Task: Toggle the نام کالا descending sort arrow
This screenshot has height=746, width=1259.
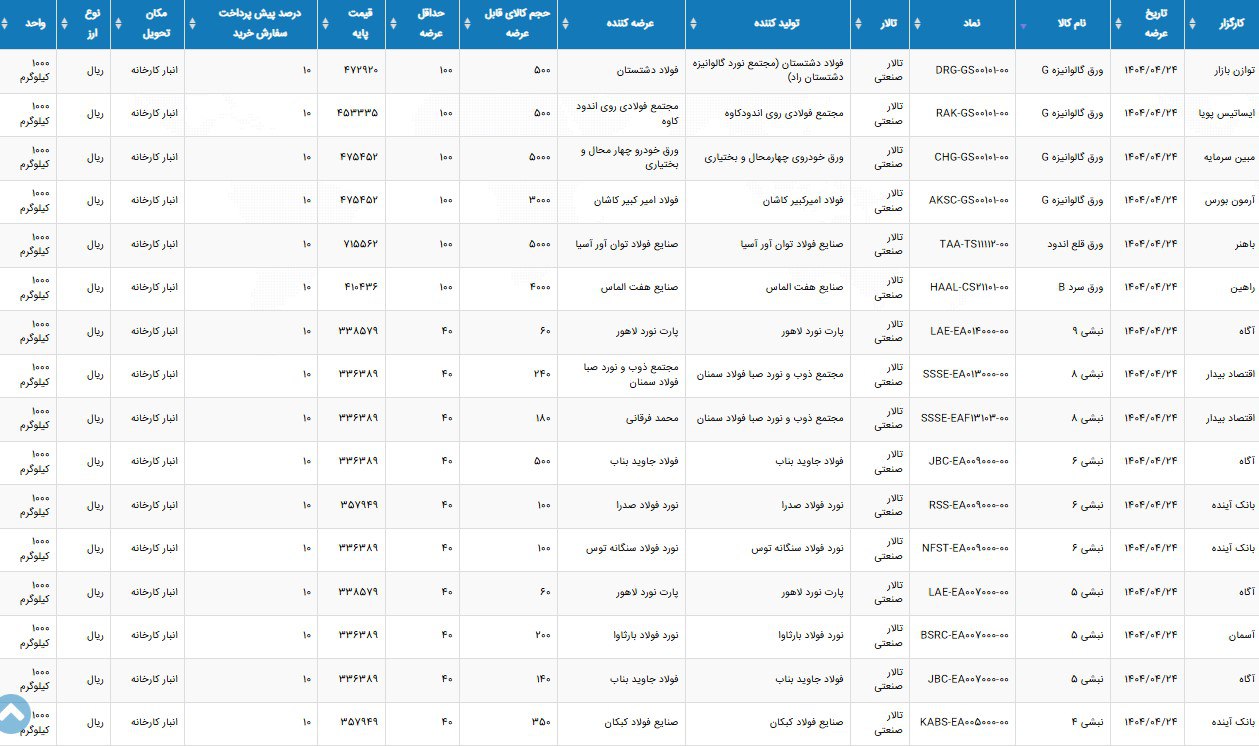Action: click(x=1022, y=26)
